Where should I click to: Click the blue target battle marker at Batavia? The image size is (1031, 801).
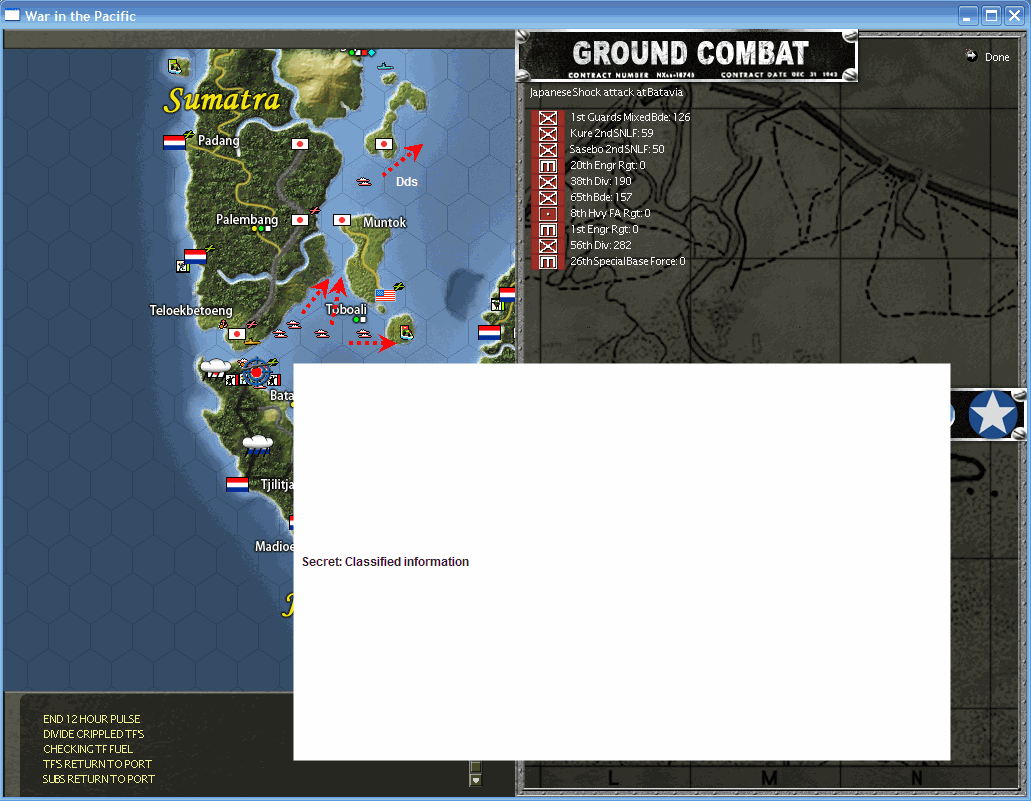256,372
